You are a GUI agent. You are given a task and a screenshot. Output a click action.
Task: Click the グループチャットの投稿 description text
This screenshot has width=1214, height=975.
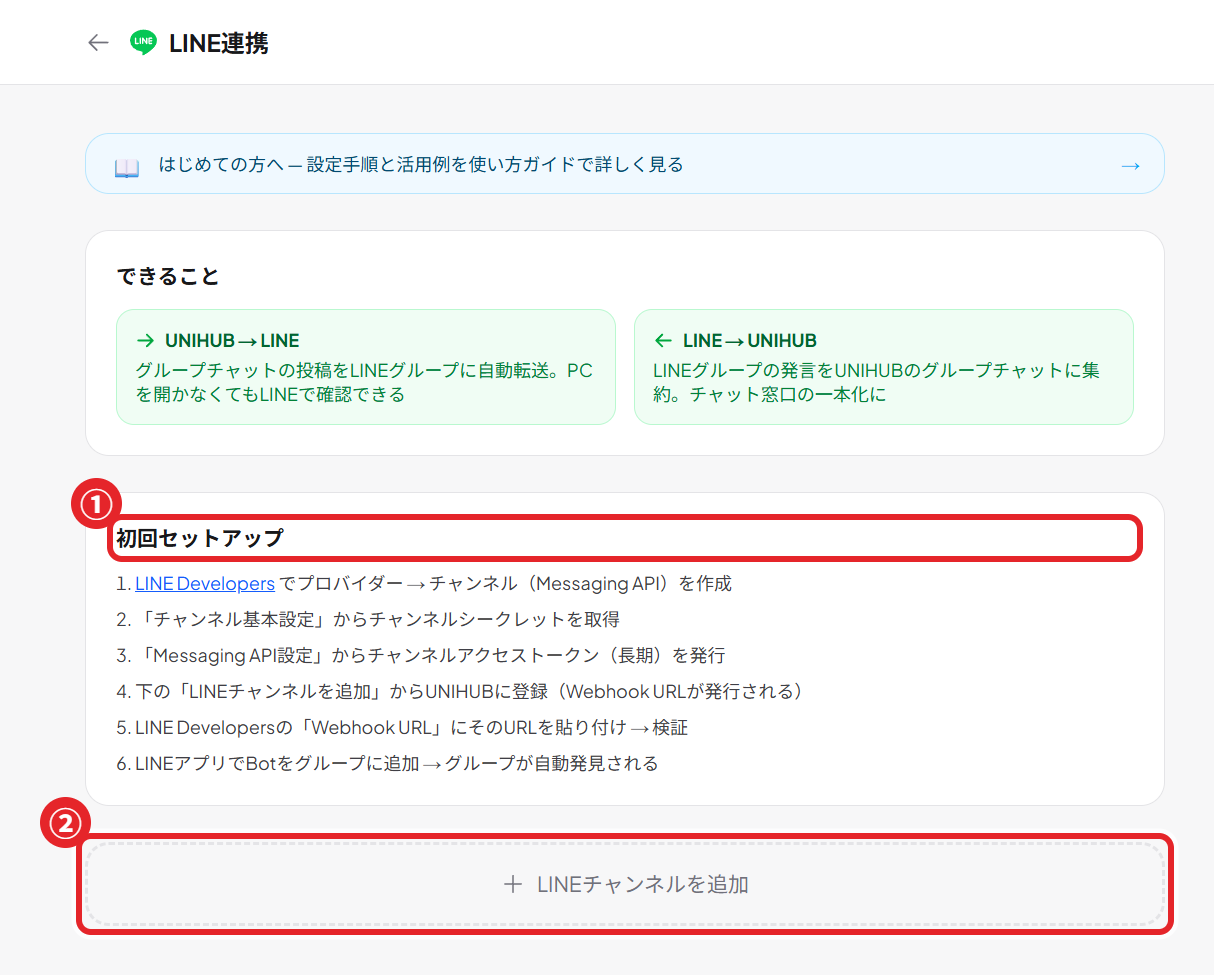pyautogui.click(x=364, y=382)
